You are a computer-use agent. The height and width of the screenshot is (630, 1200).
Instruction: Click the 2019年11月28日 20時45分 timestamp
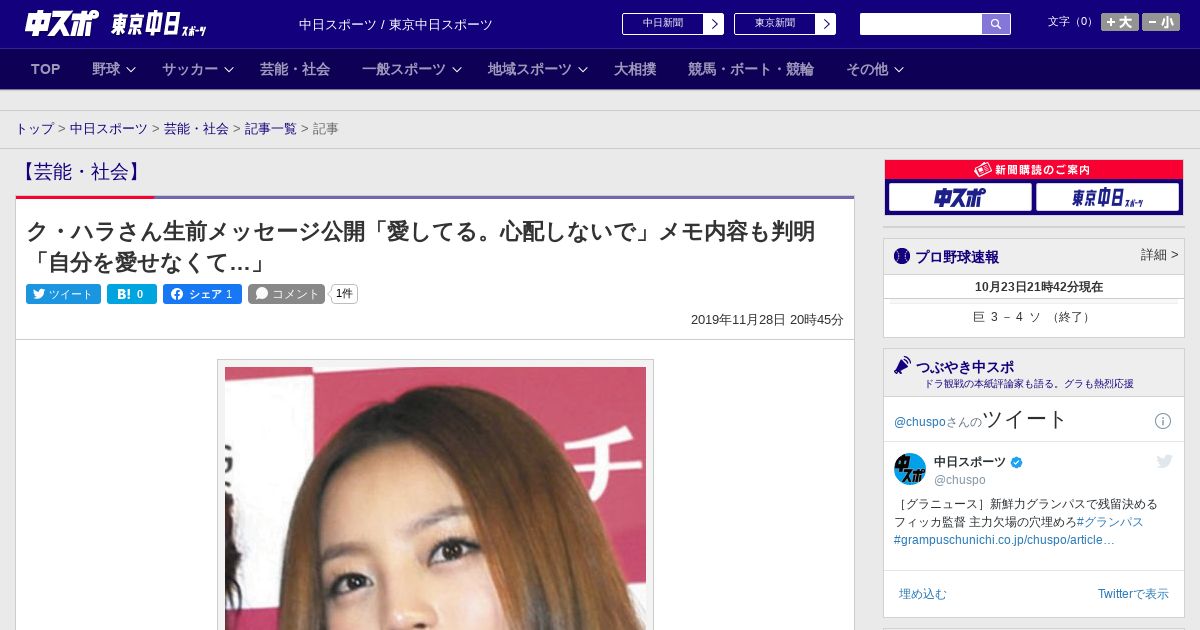[x=767, y=320]
